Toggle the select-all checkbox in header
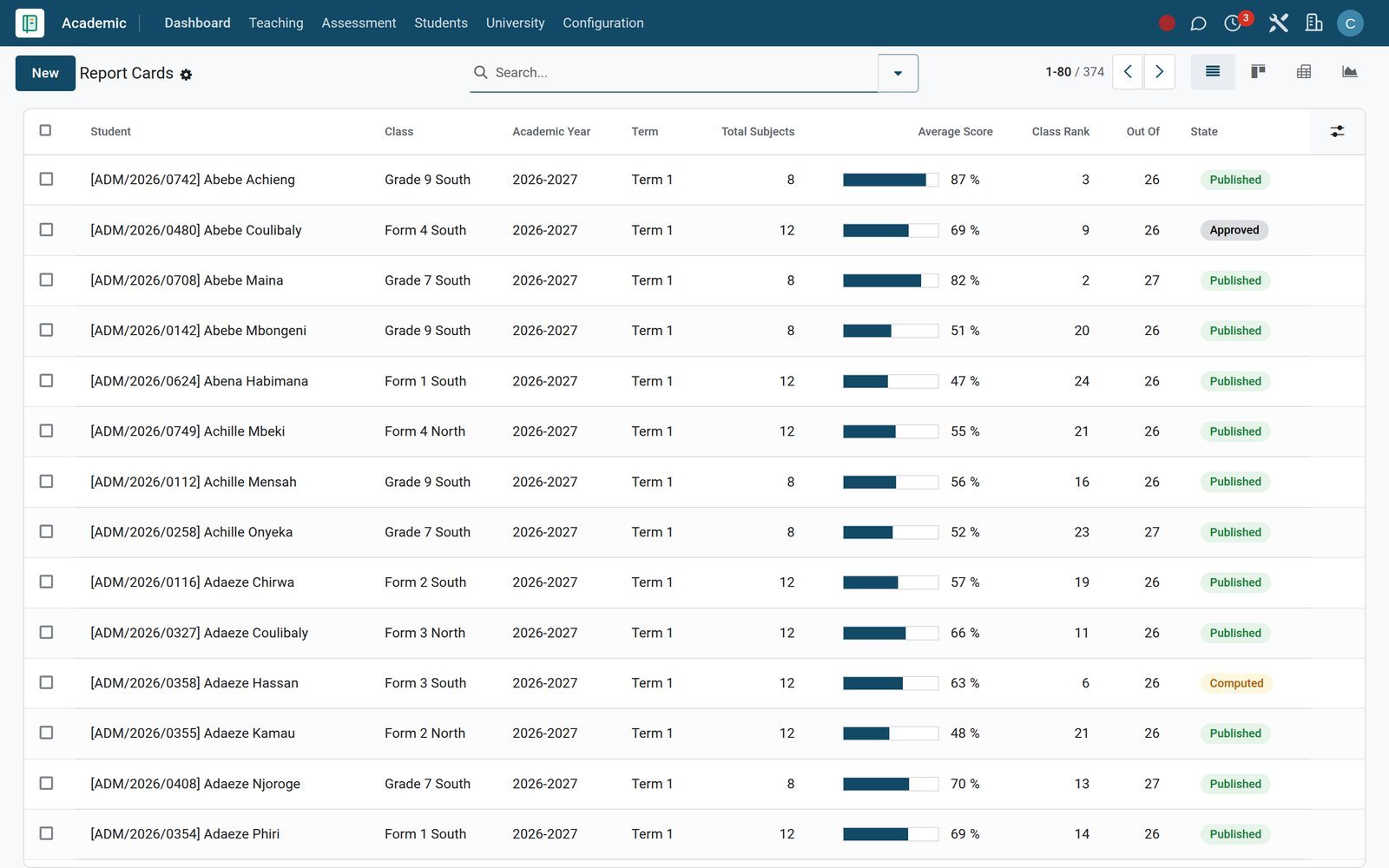Screen dimensions: 1389x868 (x=45, y=130)
